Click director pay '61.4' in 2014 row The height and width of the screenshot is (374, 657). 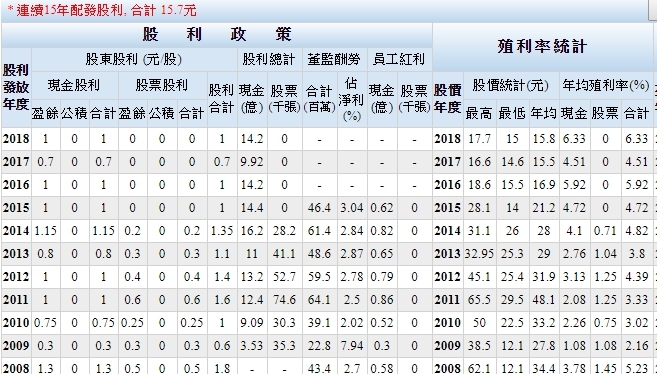click(x=319, y=231)
